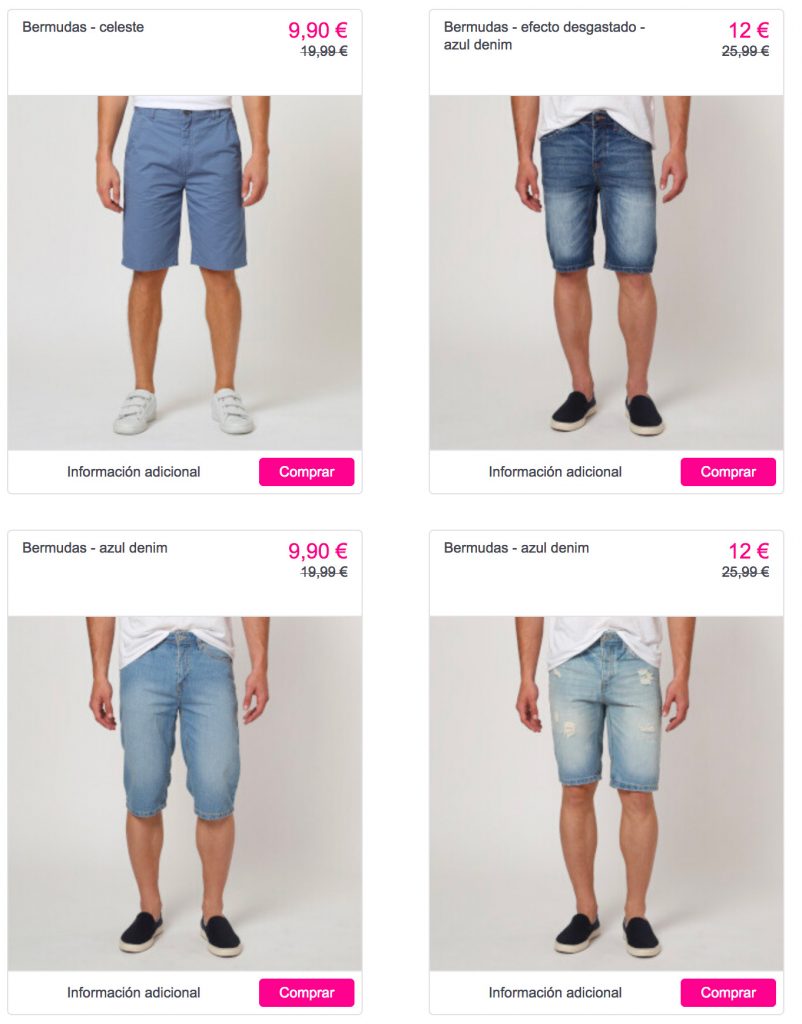
Task: Select the bottom-right 'Bermudas - azul denim' title
Action: point(517,548)
